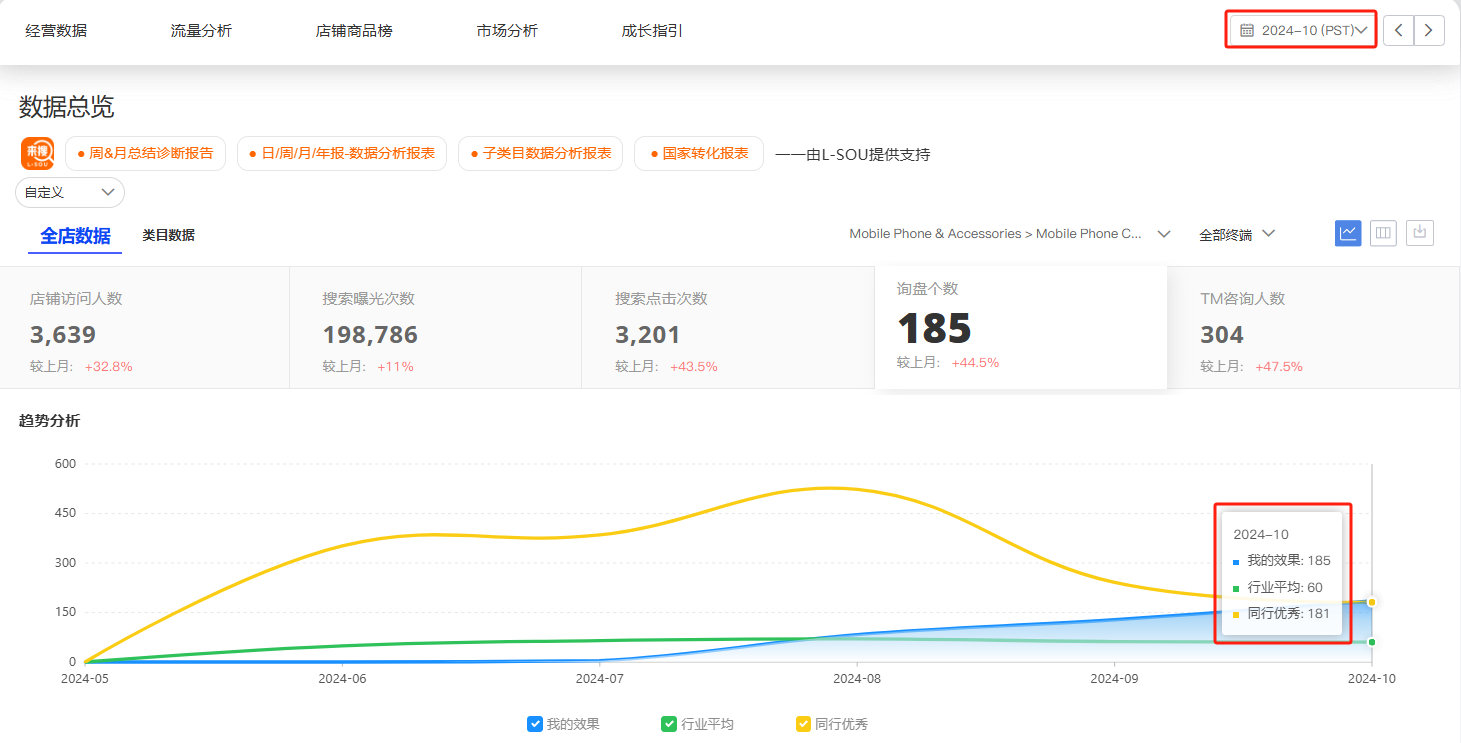Click the green 行业平均 chart endpoint

click(x=1372, y=642)
